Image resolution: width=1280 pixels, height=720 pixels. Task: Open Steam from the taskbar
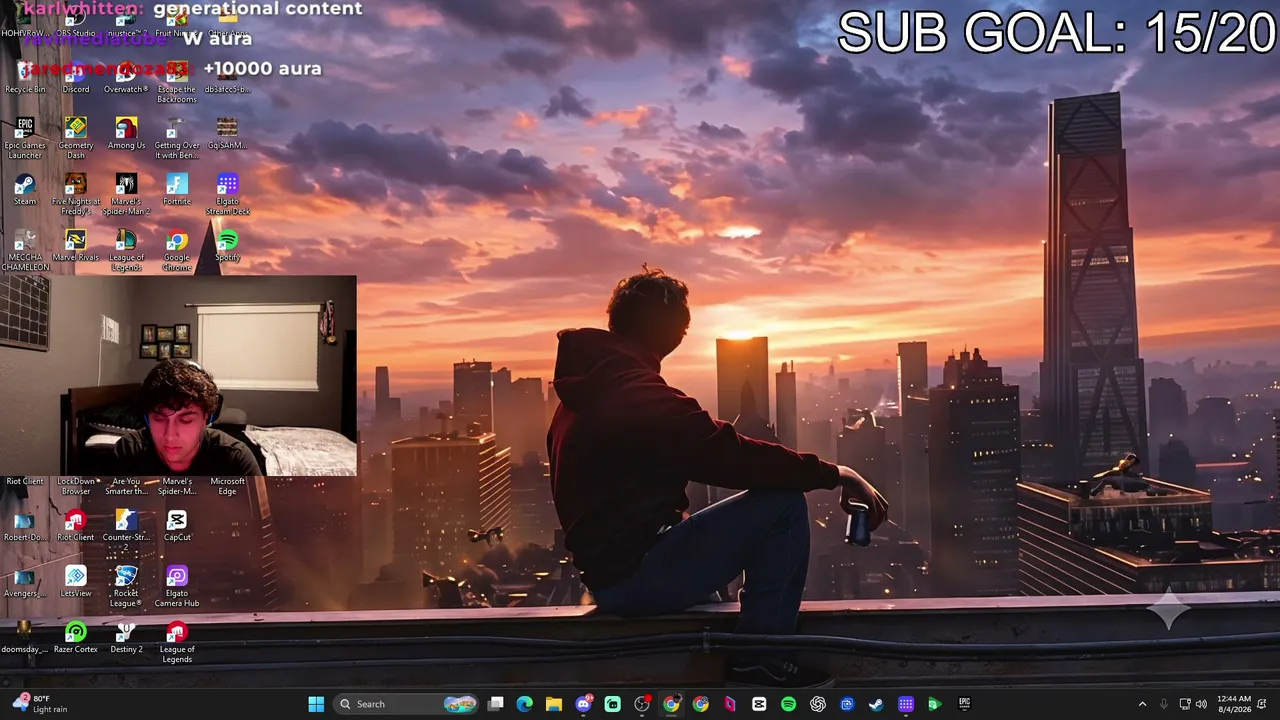(x=876, y=704)
